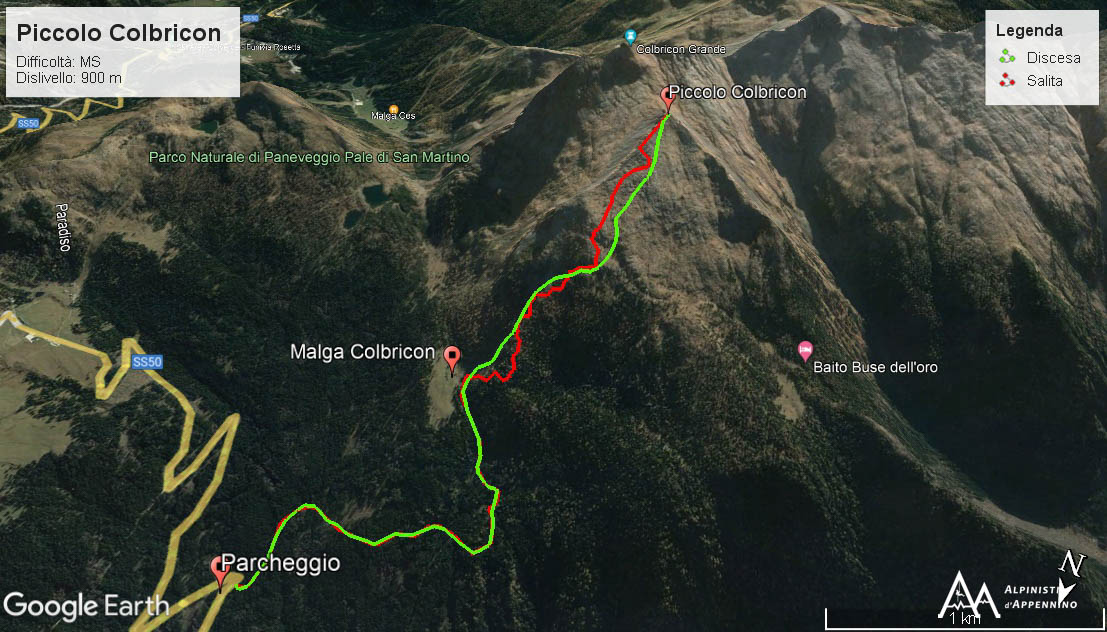Click the Malga Colbricon text label

coord(362,352)
